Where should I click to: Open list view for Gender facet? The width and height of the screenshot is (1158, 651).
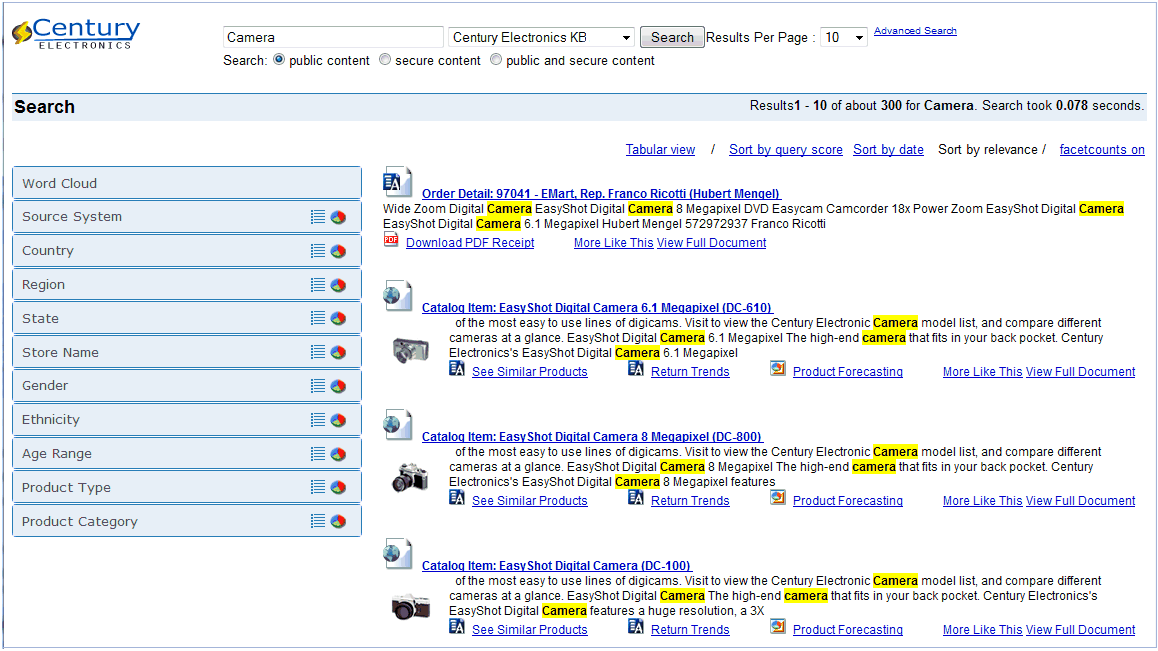[318, 386]
